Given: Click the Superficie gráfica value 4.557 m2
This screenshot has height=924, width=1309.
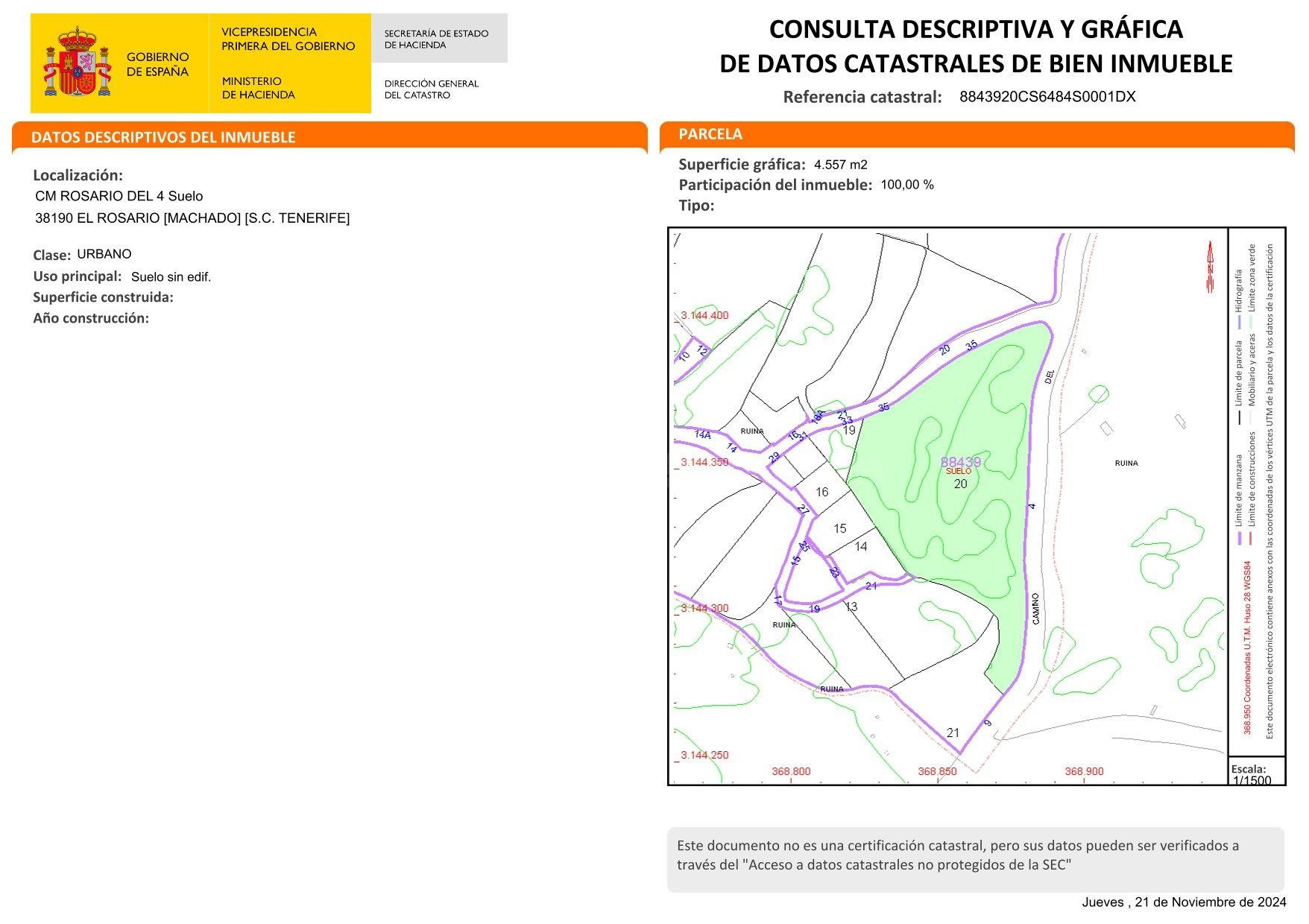Looking at the screenshot, I should tap(841, 165).
